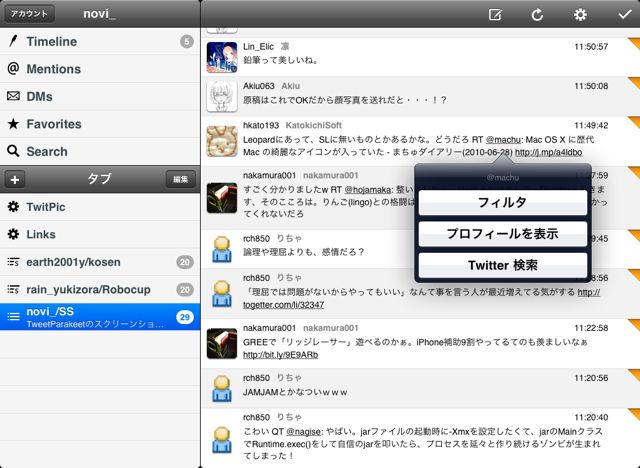Screen dimensions: 640x468
Task: Tap the @machu mention in hkato193's tweet
Action: coord(503,140)
